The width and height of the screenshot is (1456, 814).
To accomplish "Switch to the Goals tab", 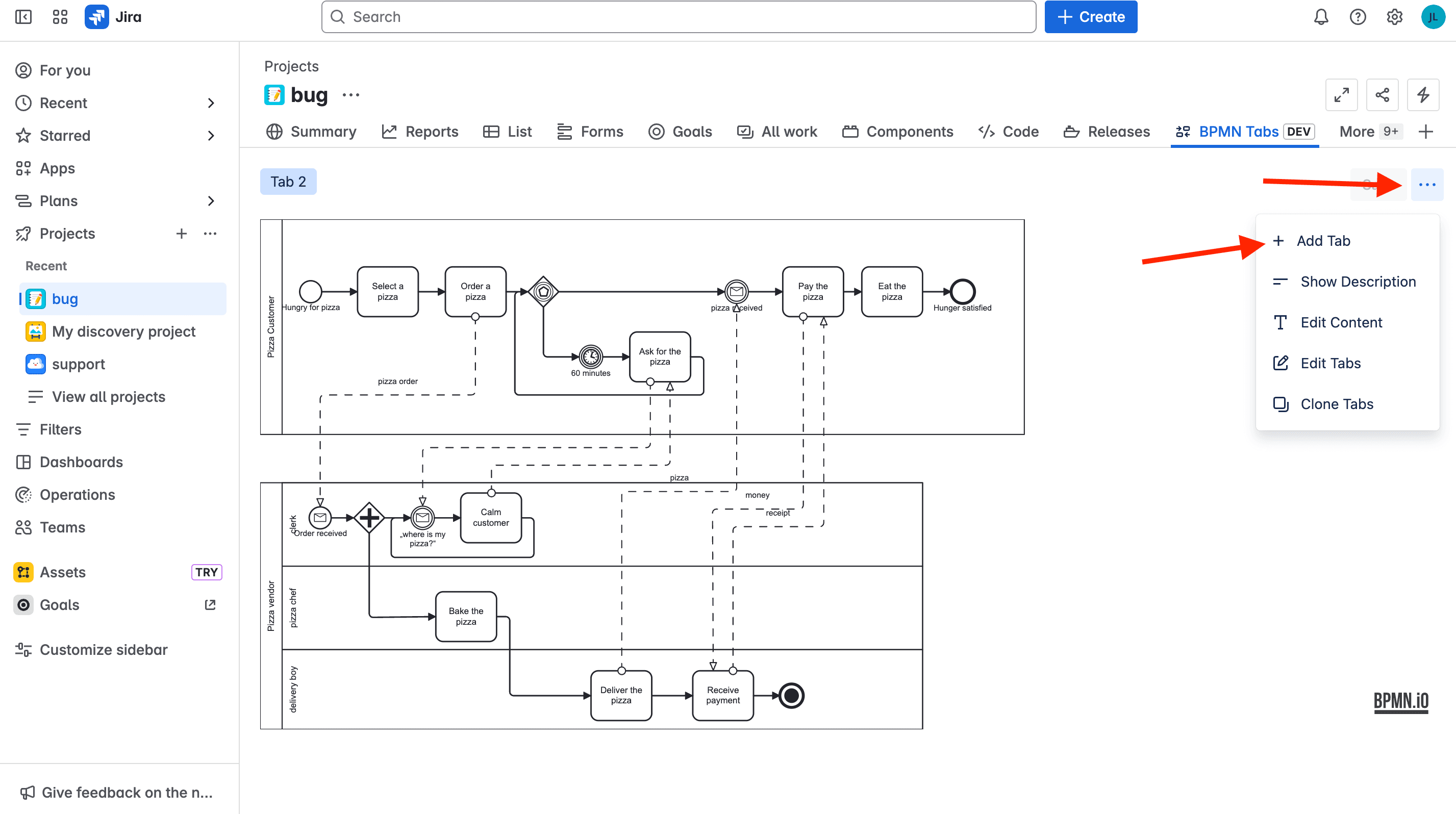I will (x=680, y=132).
